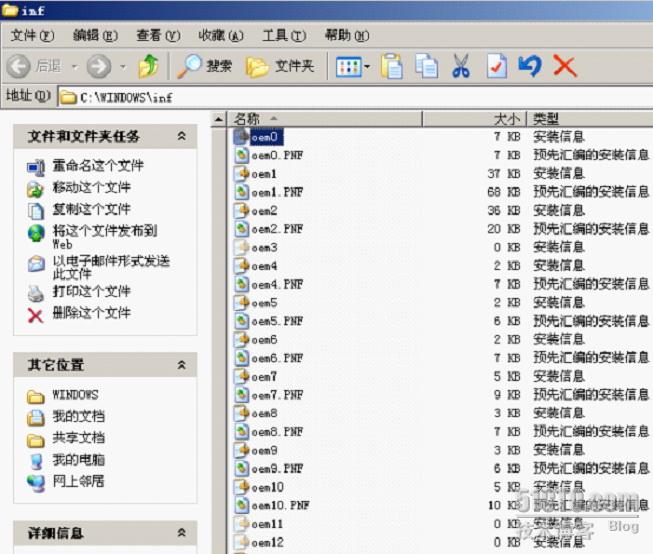Collapse the 详细信息 panel
The width and height of the screenshot is (653, 554).
pos(182,532)
